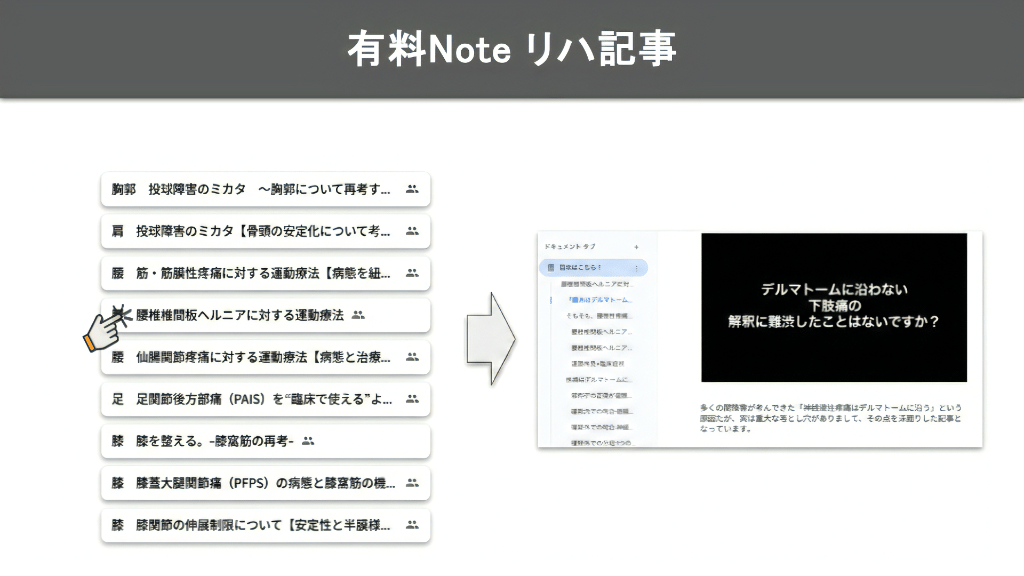1024x576 pixels.
Task: Open the 胸郭 投球障害のミカタ document chip
Action: pyautogui.click(x=266, y=189)
